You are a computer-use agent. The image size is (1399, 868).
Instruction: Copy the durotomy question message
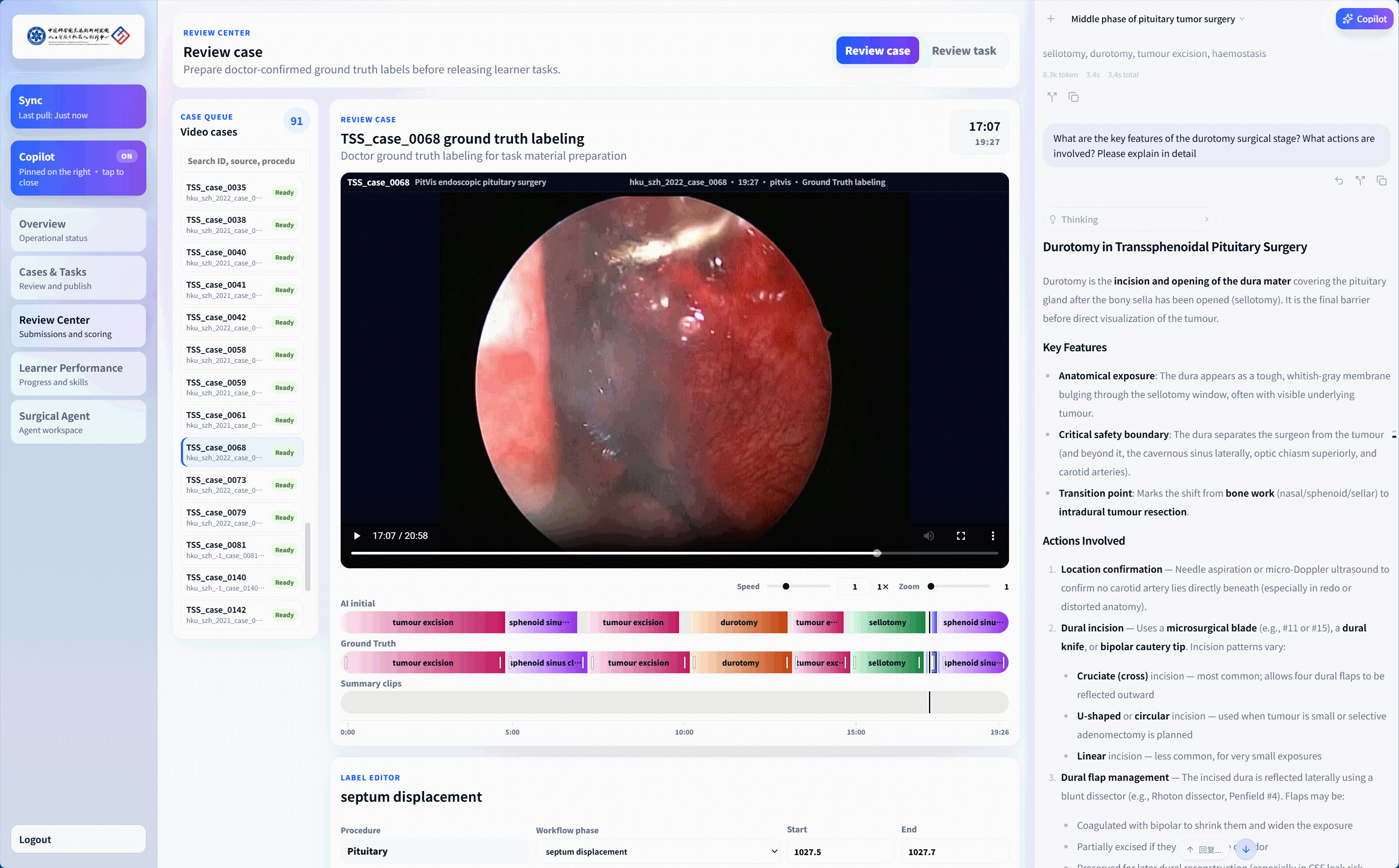pyautogui.click(x=1381, y=181)
